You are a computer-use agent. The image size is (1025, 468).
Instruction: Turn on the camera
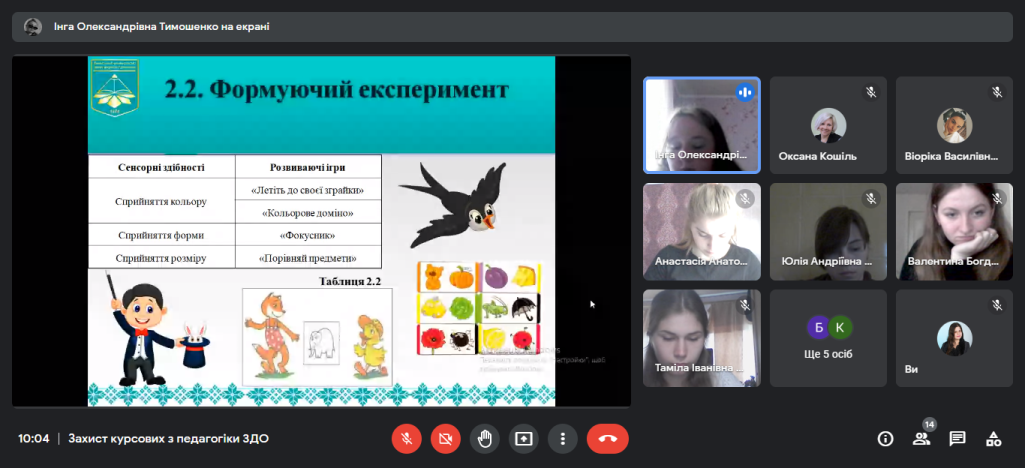coord(445,439)
